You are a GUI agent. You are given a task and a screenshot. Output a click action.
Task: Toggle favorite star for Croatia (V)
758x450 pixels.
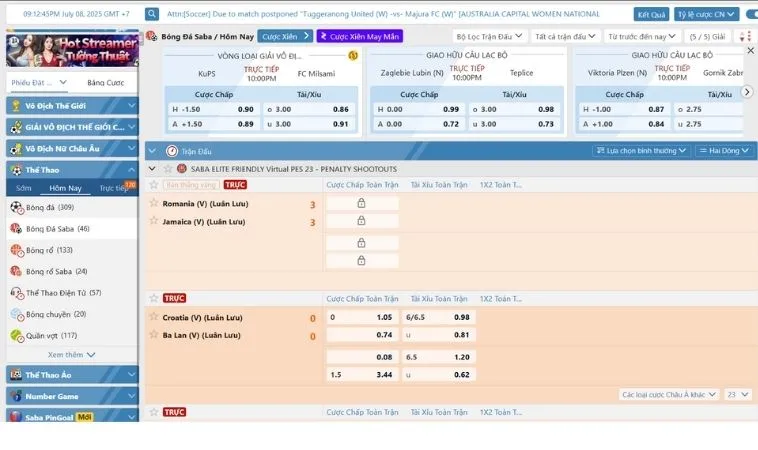point(154,298)
